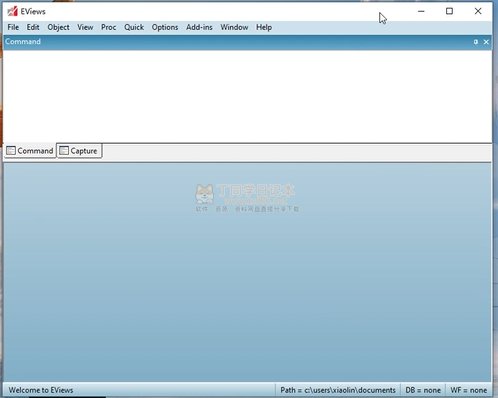Screen dimensions: 498x398
Task: Click the Welcome to EViews status text
Action: (41, 390)
